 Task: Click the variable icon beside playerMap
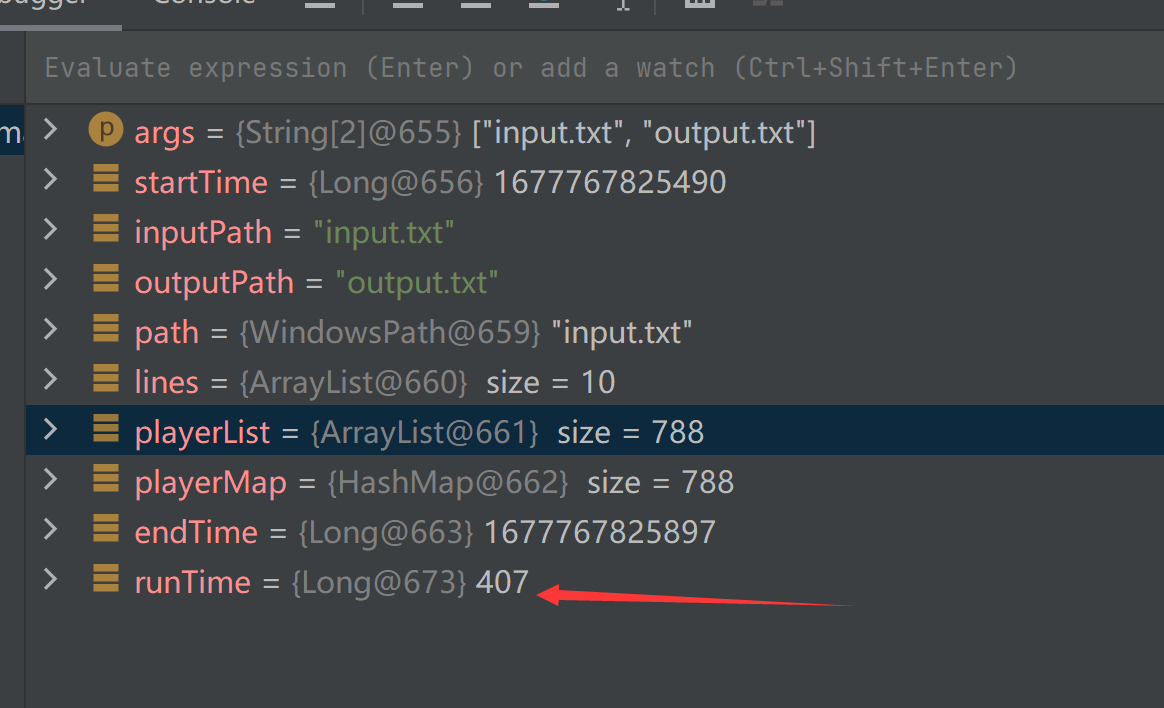(x=105, y=480)
